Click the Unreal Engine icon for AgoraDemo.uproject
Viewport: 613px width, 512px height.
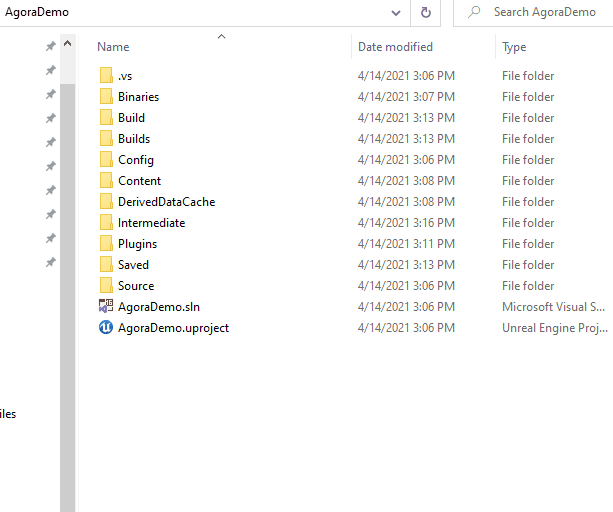point(106,328)
